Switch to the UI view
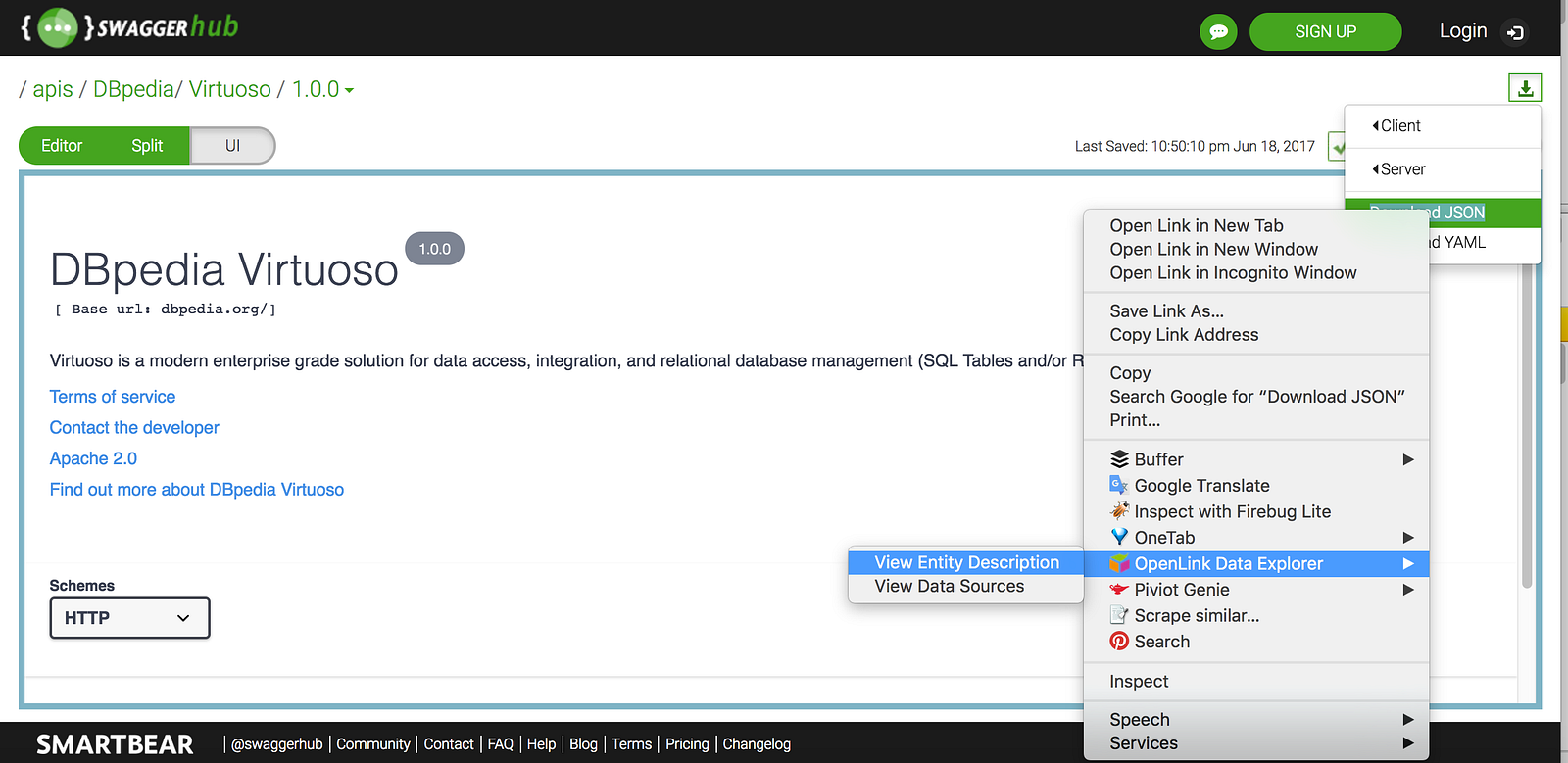This screenshot has height=763, width=1568. click(232, 146)
